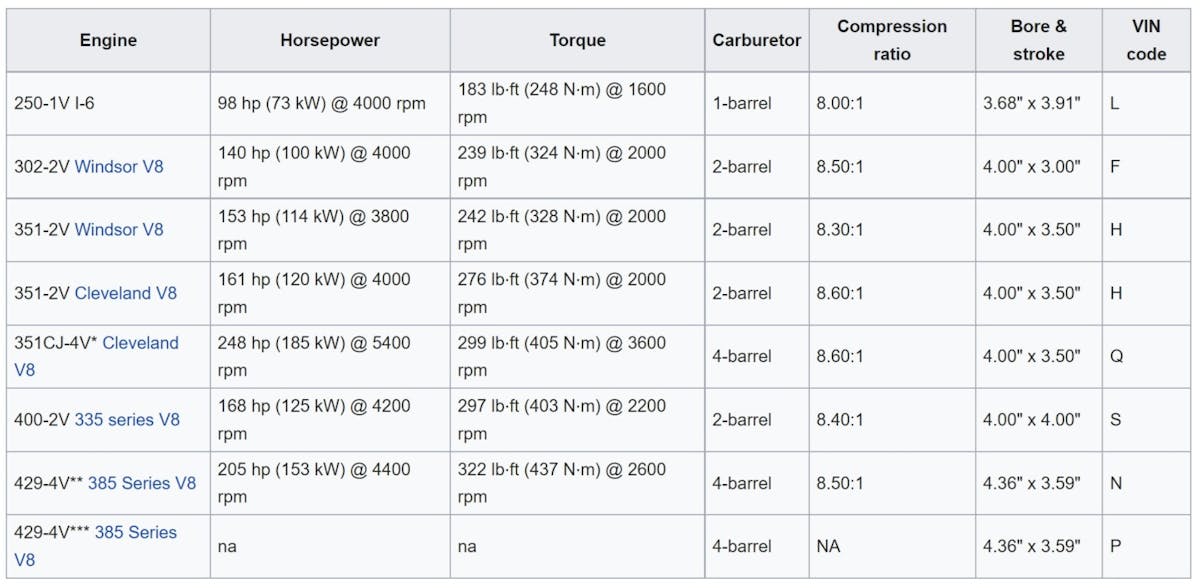Open the Cleveland V8 link for 351CJ-4V*
This screenshot has width=1200, height=588.
(x=140, y=343)
